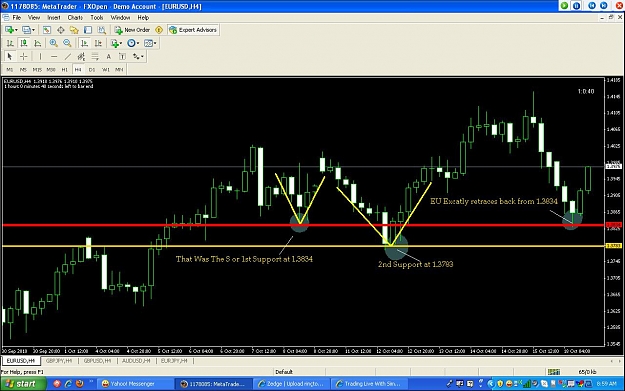Switch to the GBPJPY,H4 chart tab
The width and height of the screenshot is (625, 391).
[59, 361]
